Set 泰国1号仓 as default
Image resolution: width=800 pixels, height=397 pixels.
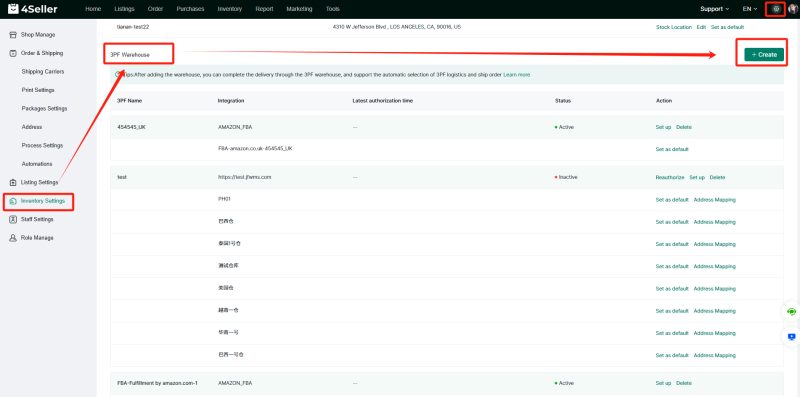pyautogui.click(x=672, y=244)
